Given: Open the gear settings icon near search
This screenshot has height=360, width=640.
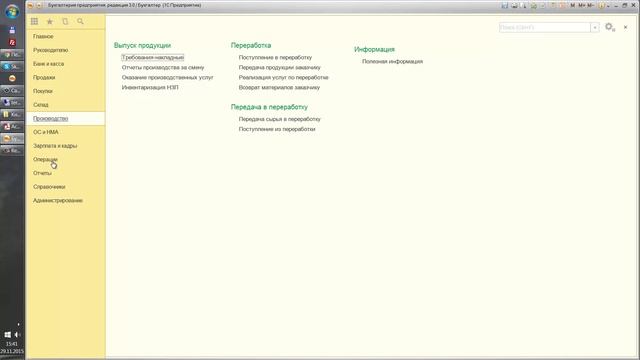Looking at the screenshot, I should coord(610,27).
